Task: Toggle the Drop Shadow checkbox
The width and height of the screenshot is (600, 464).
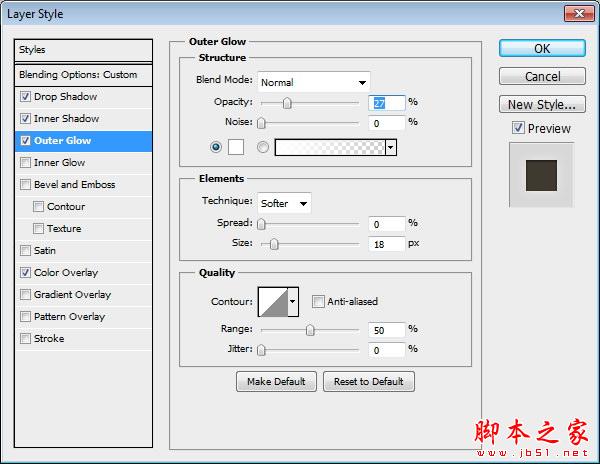Action: tap(25, 96)
